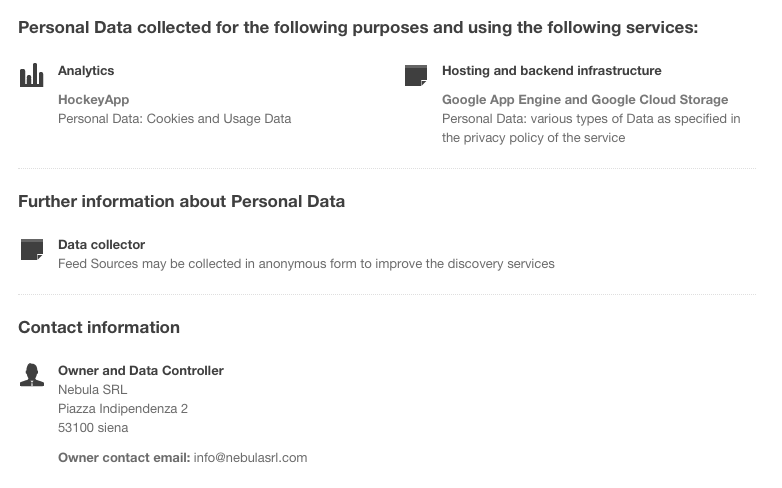Image resolution: width=782 pixels, height=488 pixels.
Task: Click the Piazza Indipendenza 2 address line
Action: [123, 409]
